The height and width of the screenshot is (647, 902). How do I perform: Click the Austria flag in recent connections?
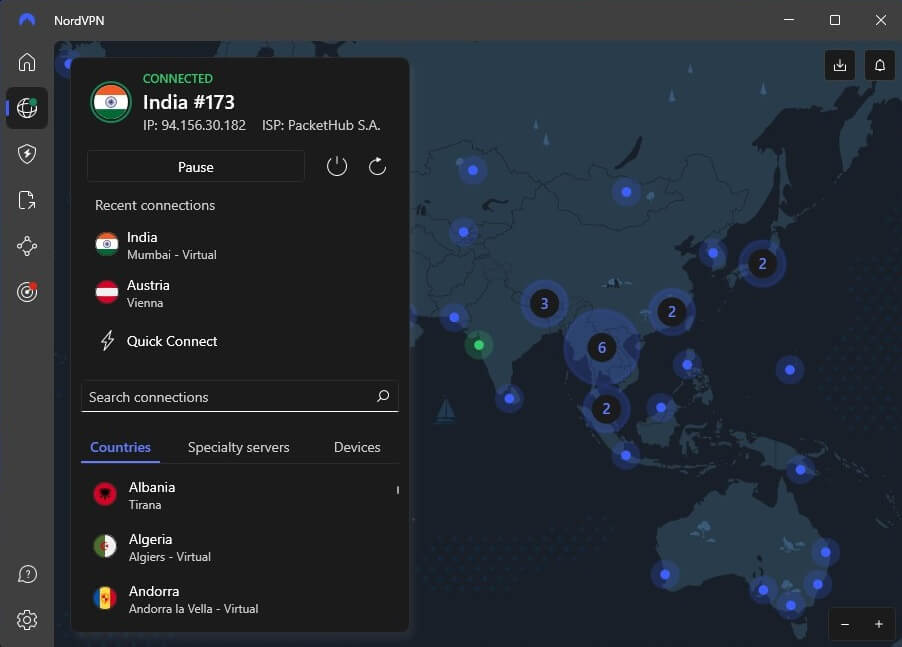[x=107, y=292]
